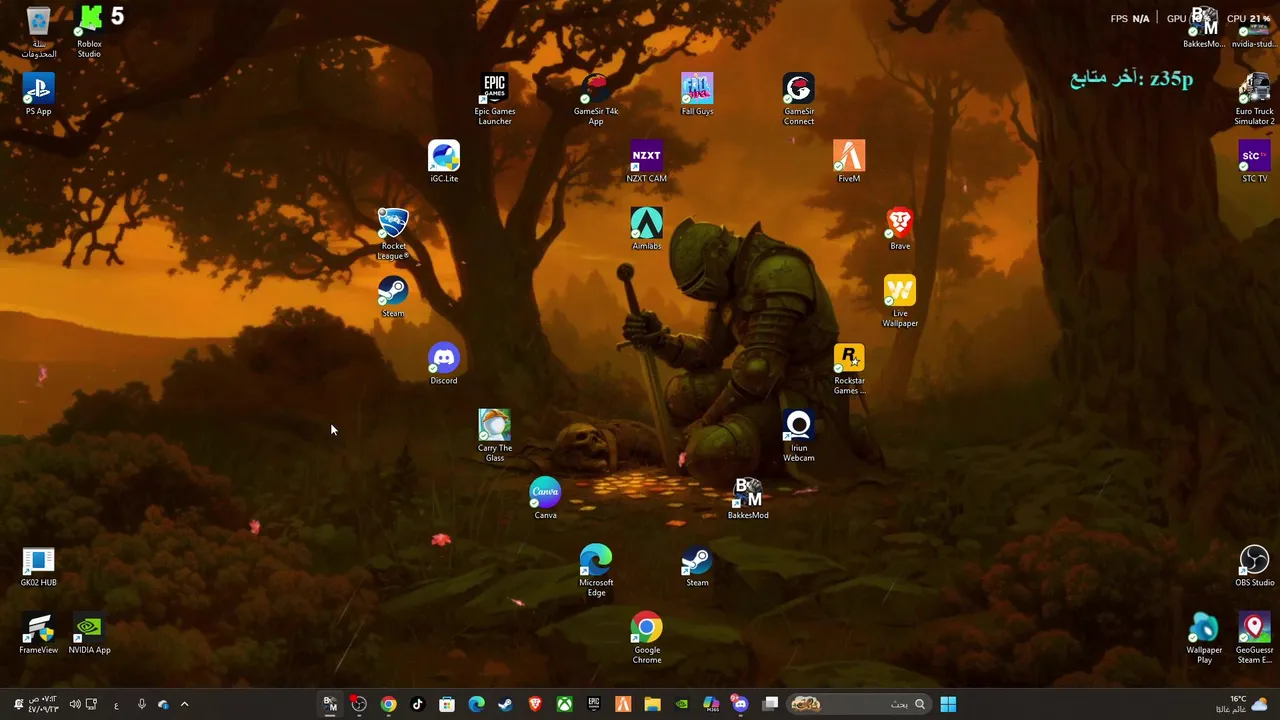Click the microphone tray icon

pos(141,704)
